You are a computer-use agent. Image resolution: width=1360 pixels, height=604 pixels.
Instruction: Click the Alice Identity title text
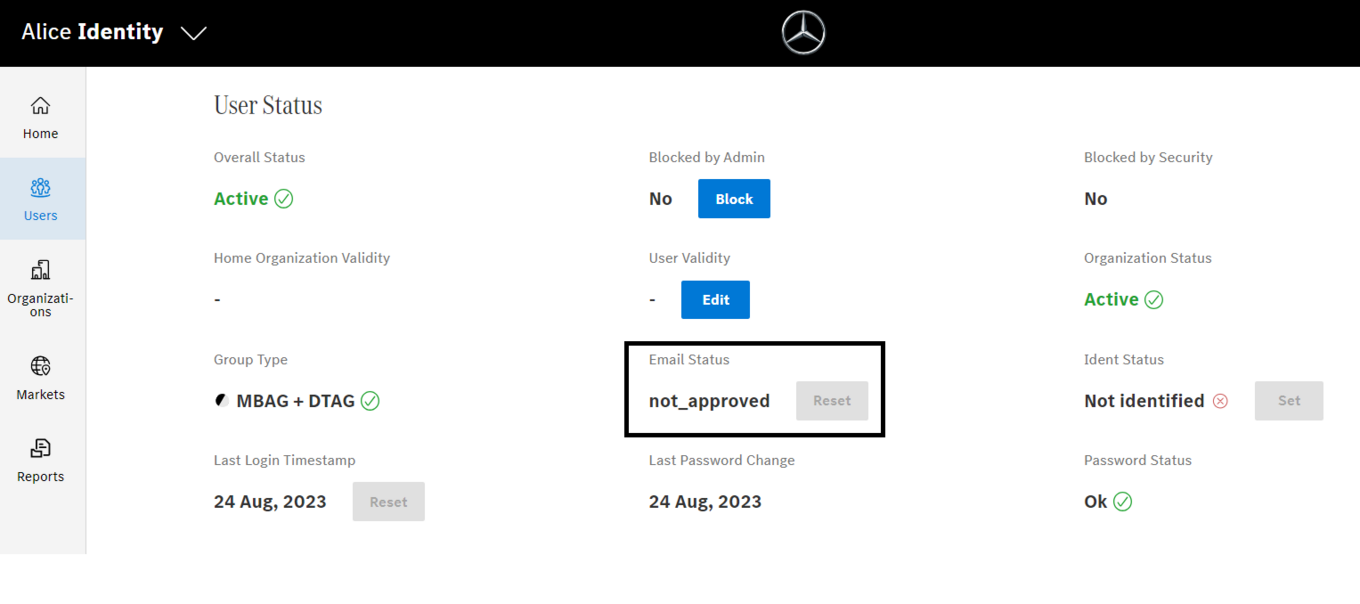click(x=92, y=32)
